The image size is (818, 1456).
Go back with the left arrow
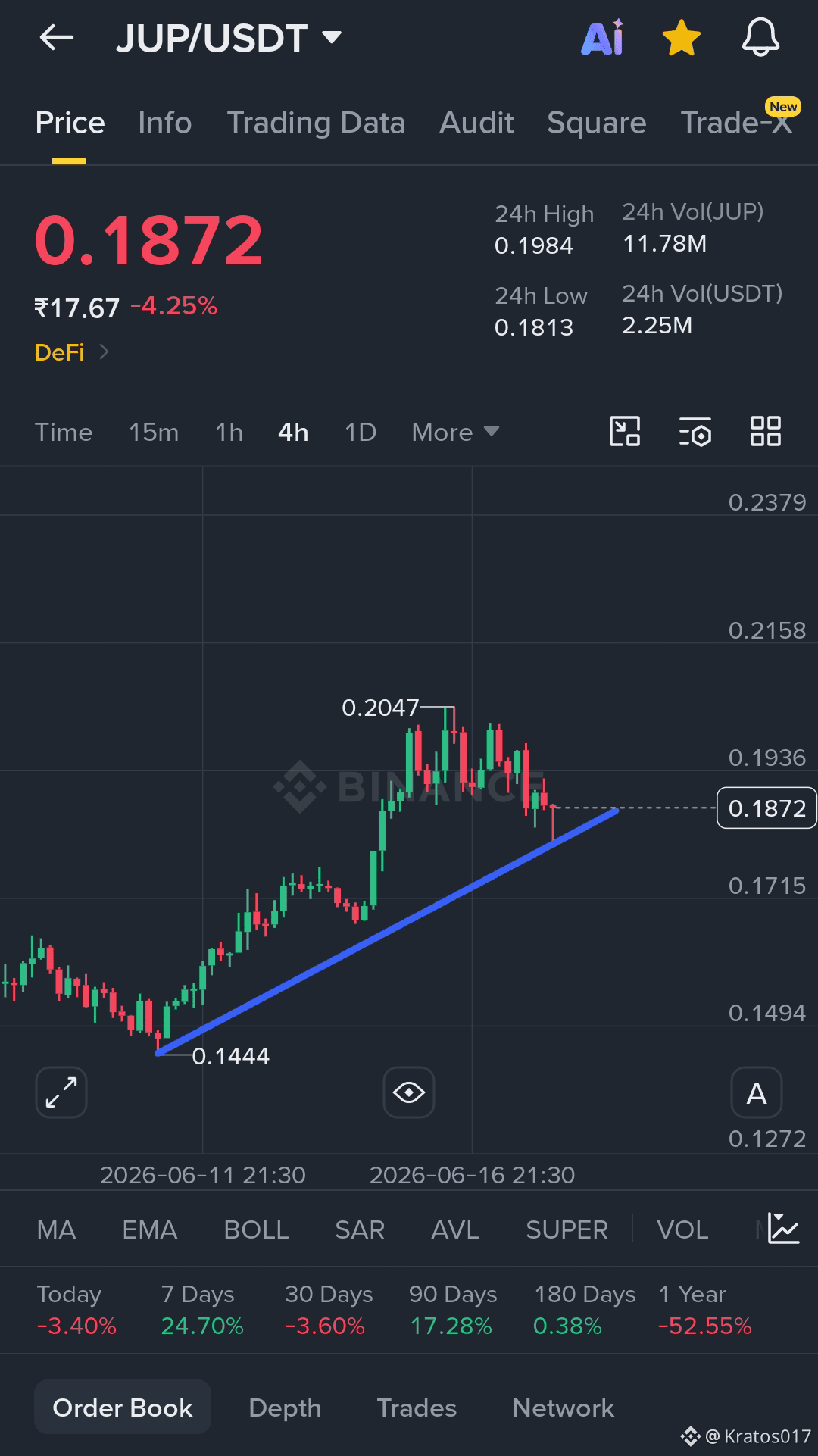click(57, 37)
